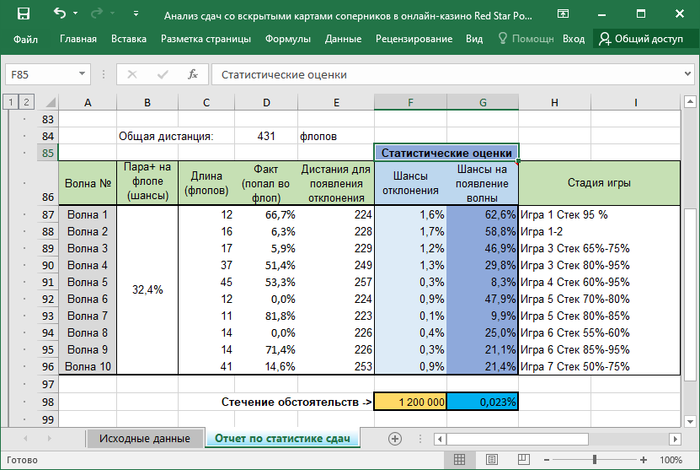Confirm the entry with the checkmark icon
Screen dimensions: 700x470
(162, 74)
